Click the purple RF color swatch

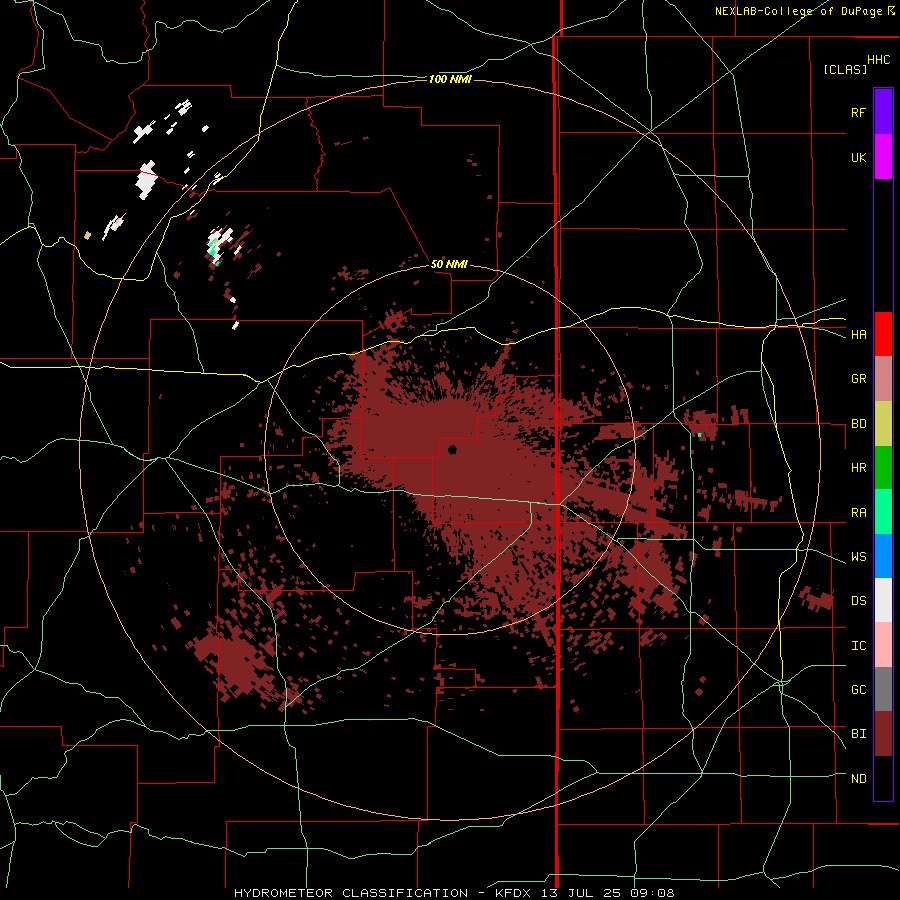(883, 112)
